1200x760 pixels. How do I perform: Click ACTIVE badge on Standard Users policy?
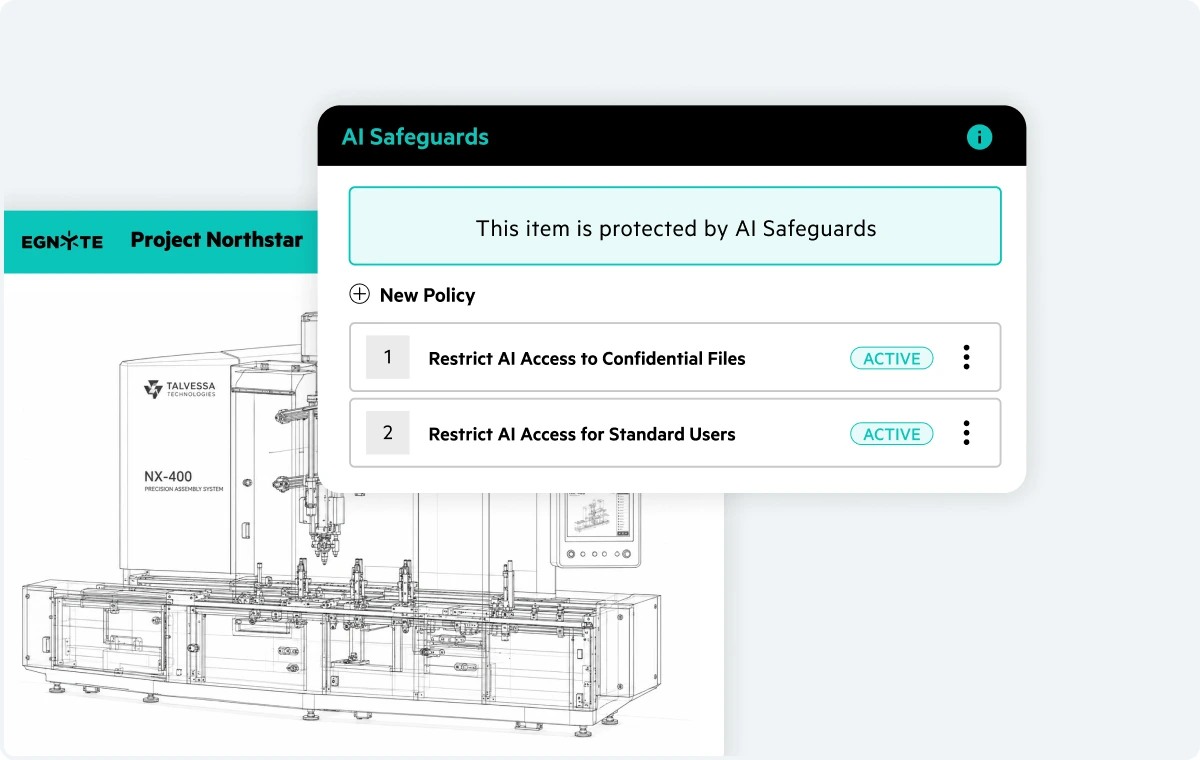[x=892, y=434]
